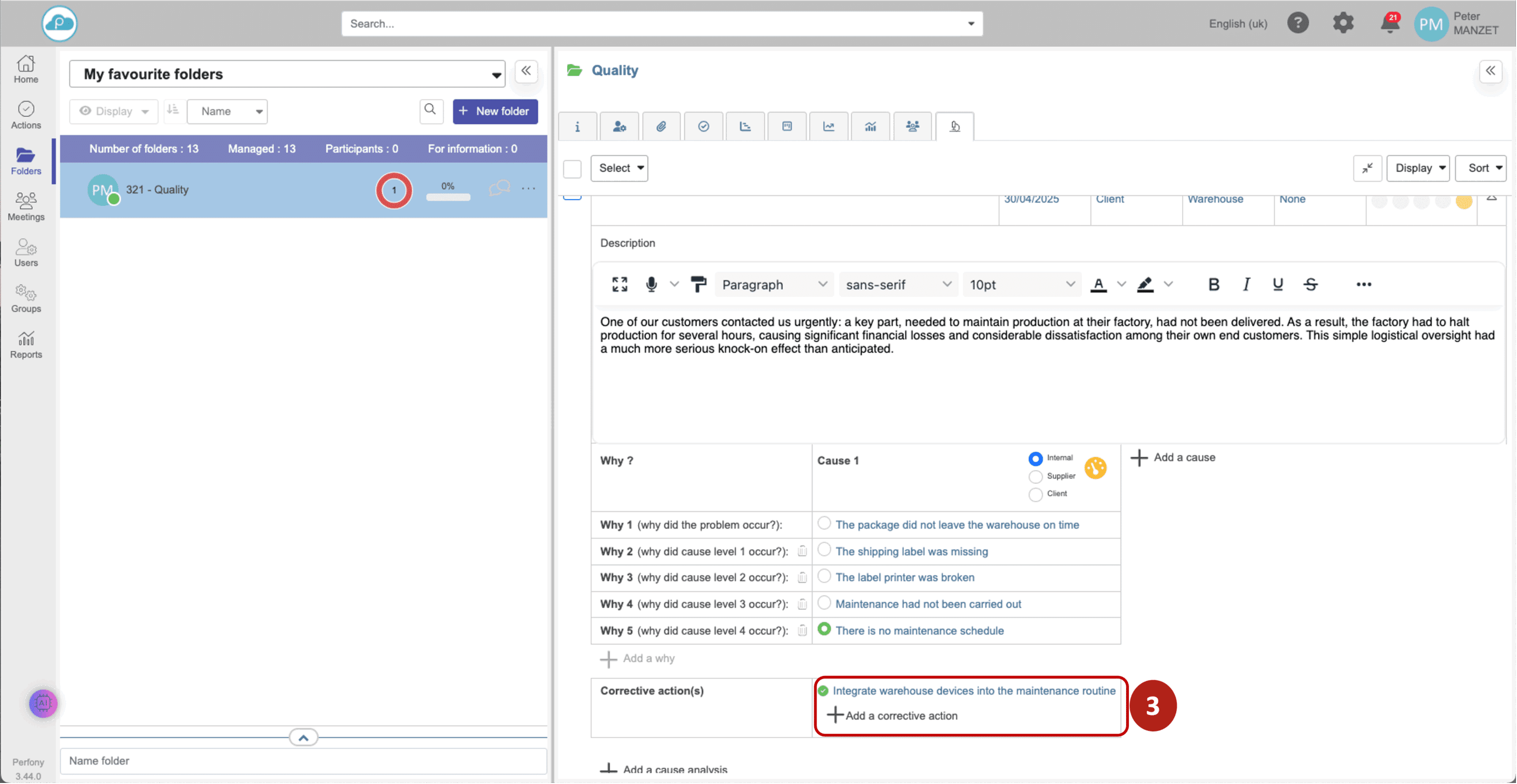The image size is (1517, 784).
Task: Click the Name folder input field
Action: click(303, 760)
